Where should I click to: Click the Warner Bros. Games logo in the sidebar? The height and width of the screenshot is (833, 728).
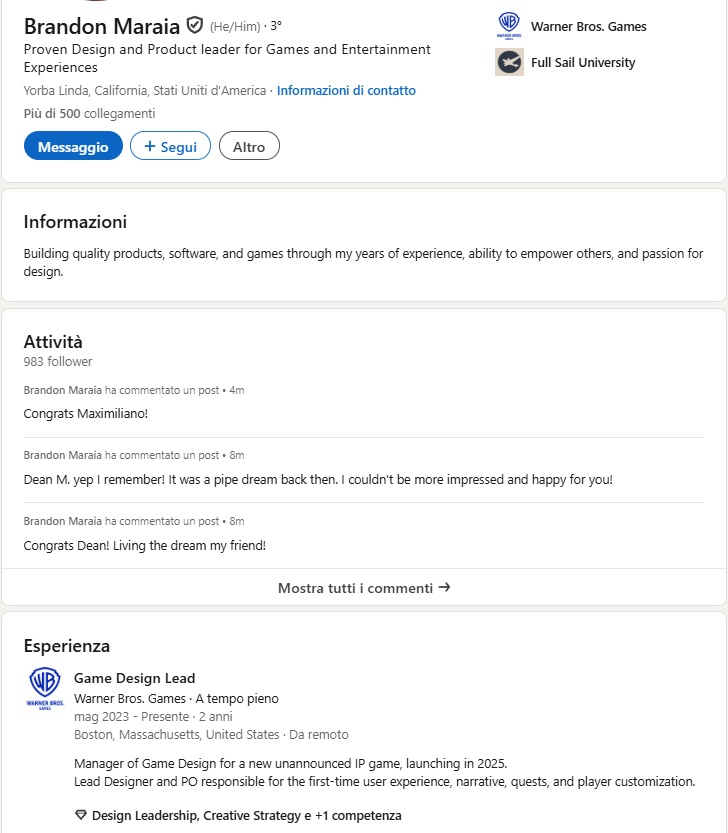pyautogui.click(x=509, y=27)
